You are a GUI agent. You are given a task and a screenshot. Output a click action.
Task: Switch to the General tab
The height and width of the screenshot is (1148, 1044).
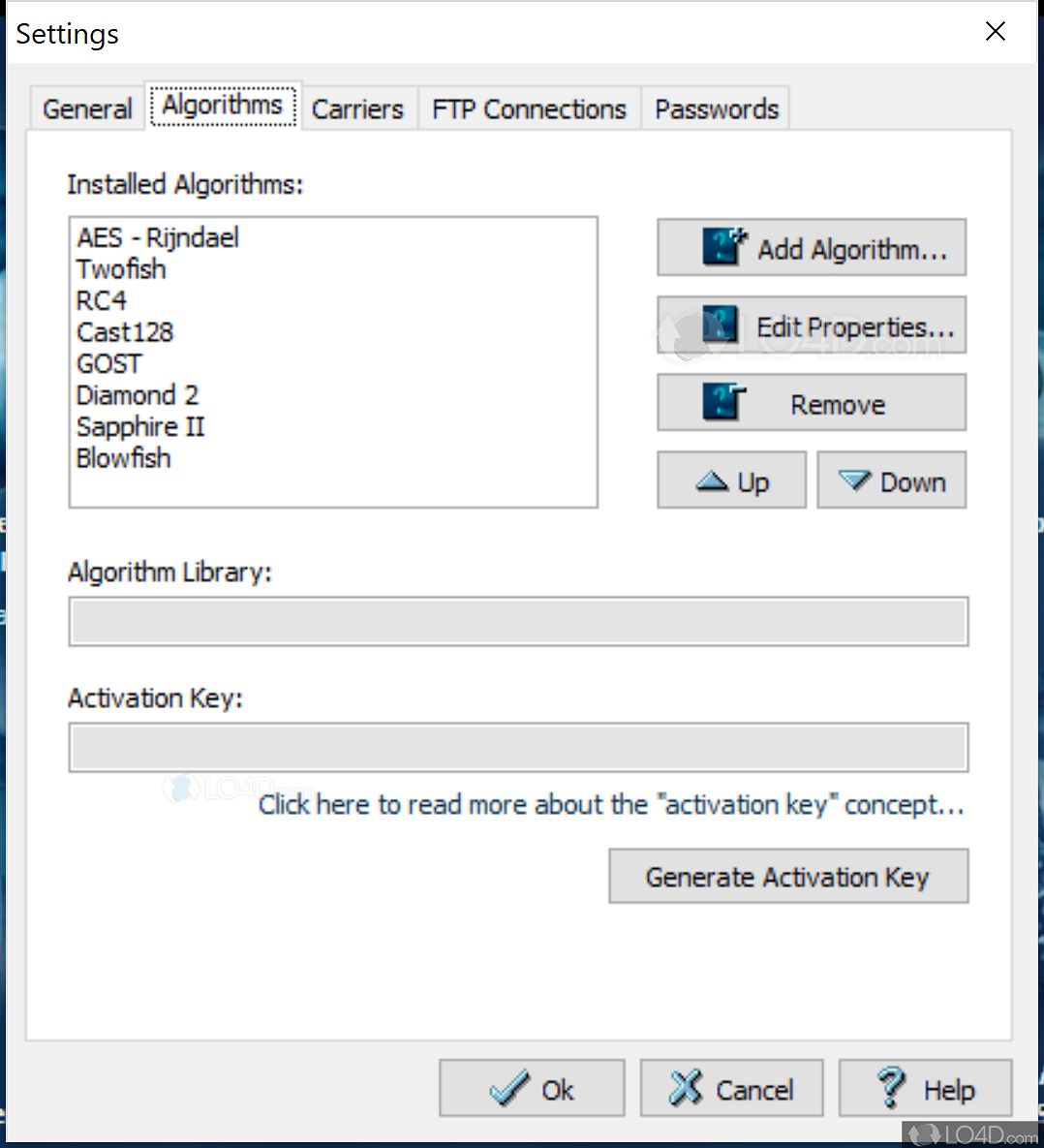pos(87,109)
